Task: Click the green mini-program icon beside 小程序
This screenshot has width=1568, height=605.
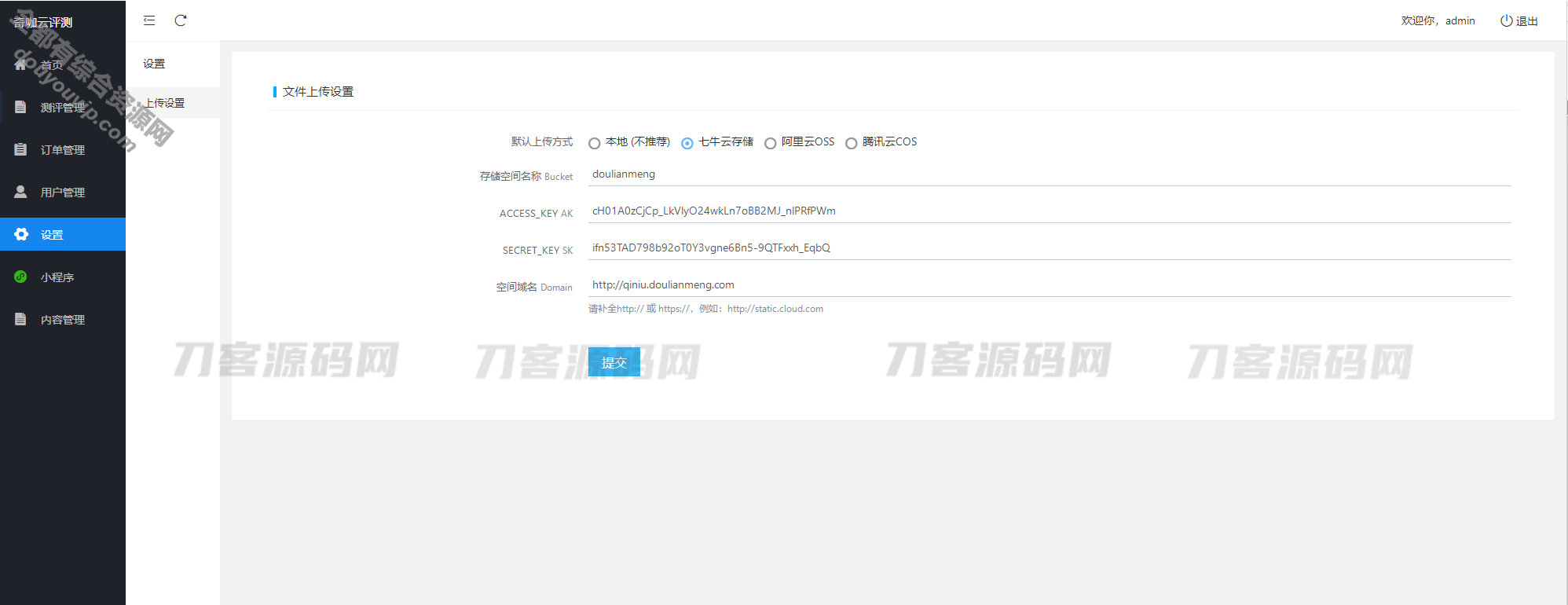Action: (21, 277)
